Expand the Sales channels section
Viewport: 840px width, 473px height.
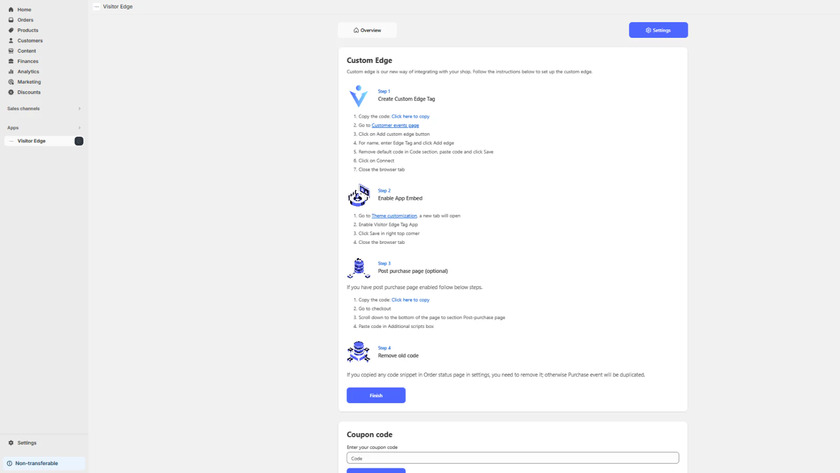(x=79, y=109)
